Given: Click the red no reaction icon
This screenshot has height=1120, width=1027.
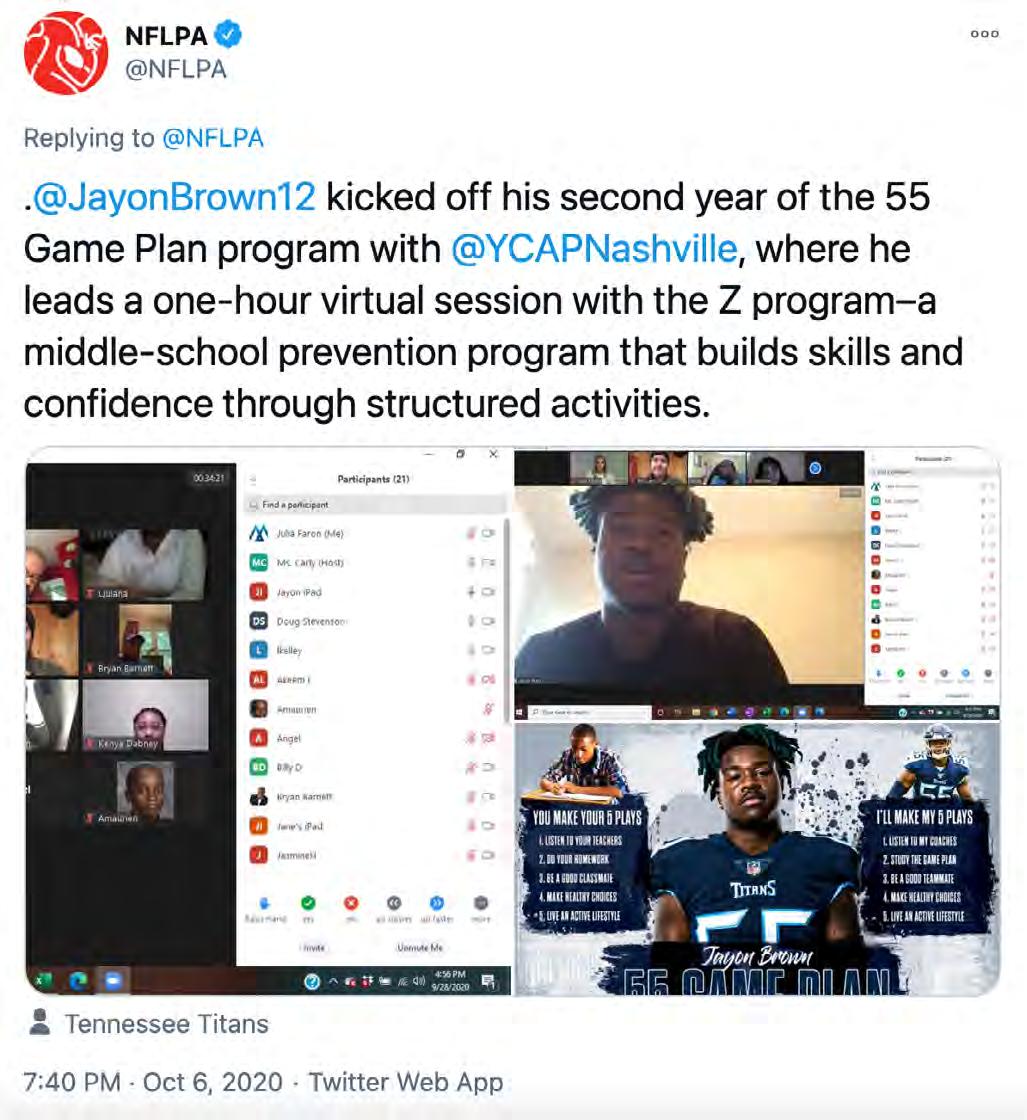Looking at the screenshot, I should coord(351,903).
